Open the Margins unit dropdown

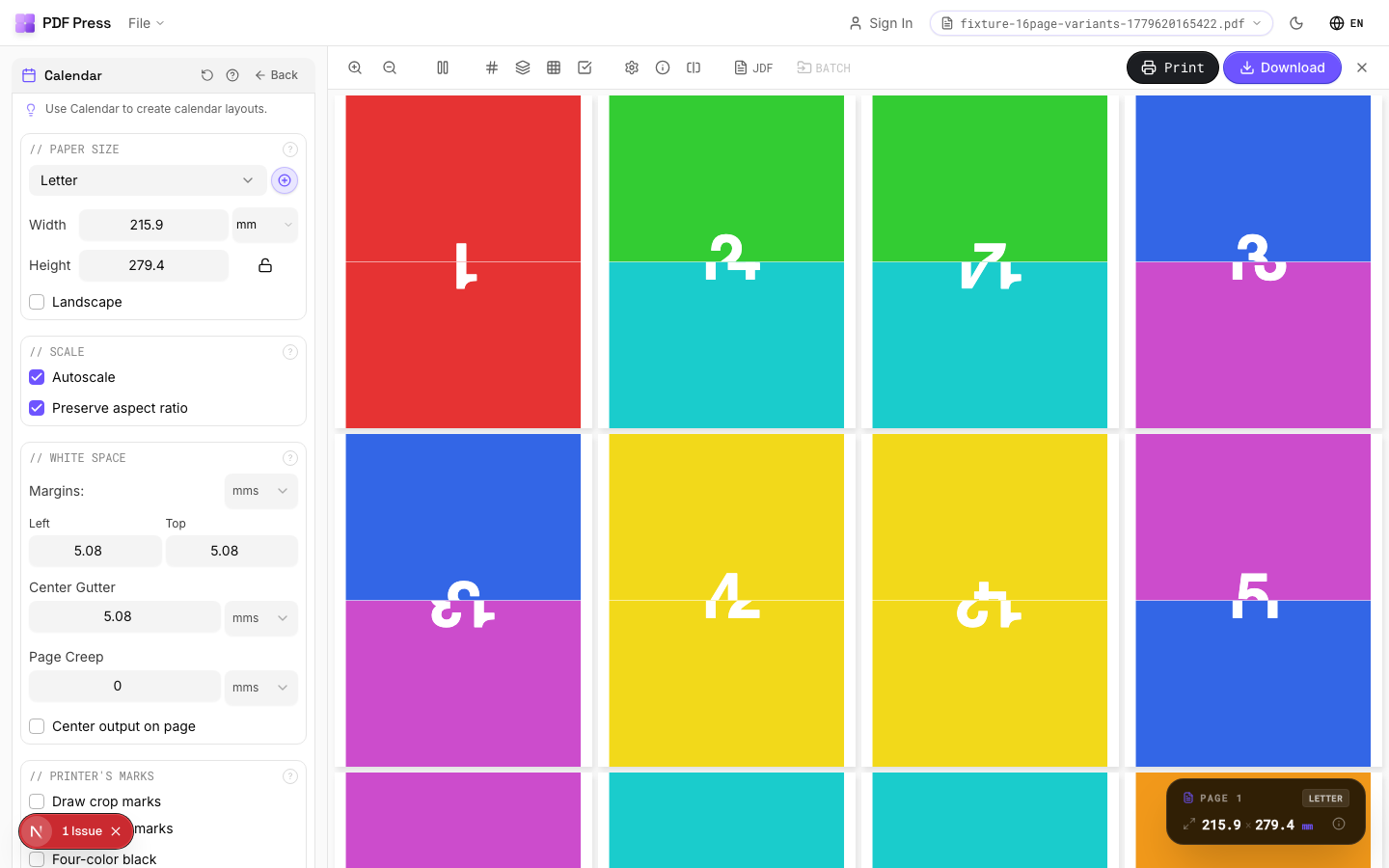click(261, 491)
